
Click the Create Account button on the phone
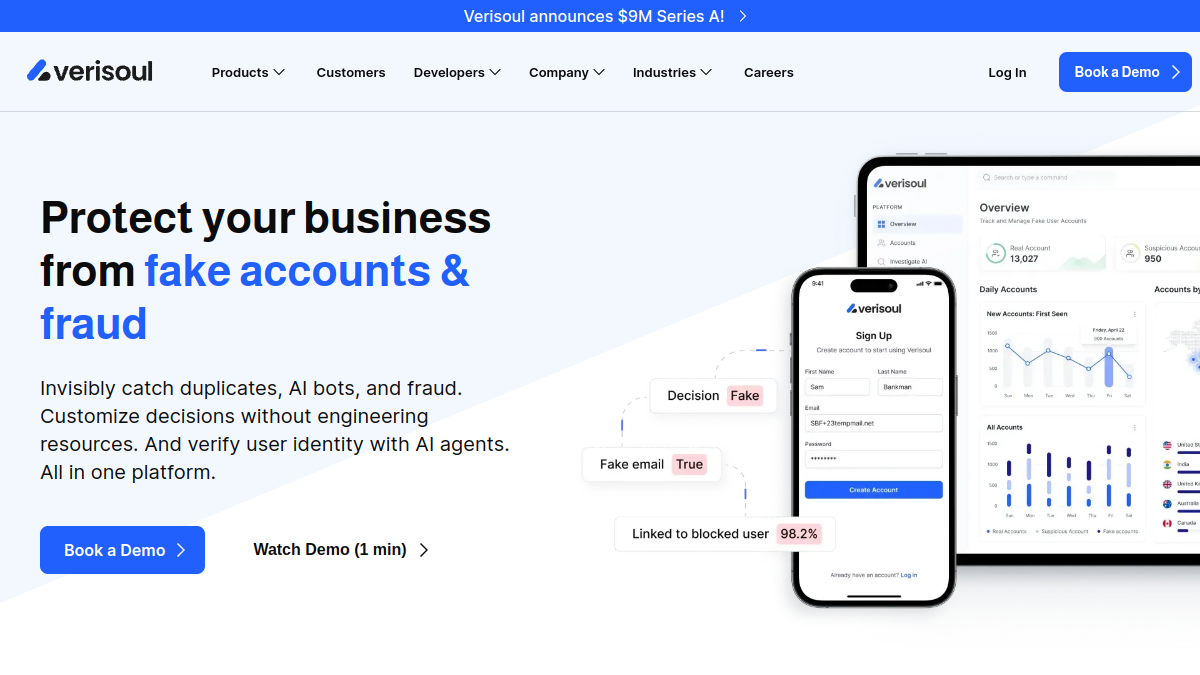click(x=874, y=490)
